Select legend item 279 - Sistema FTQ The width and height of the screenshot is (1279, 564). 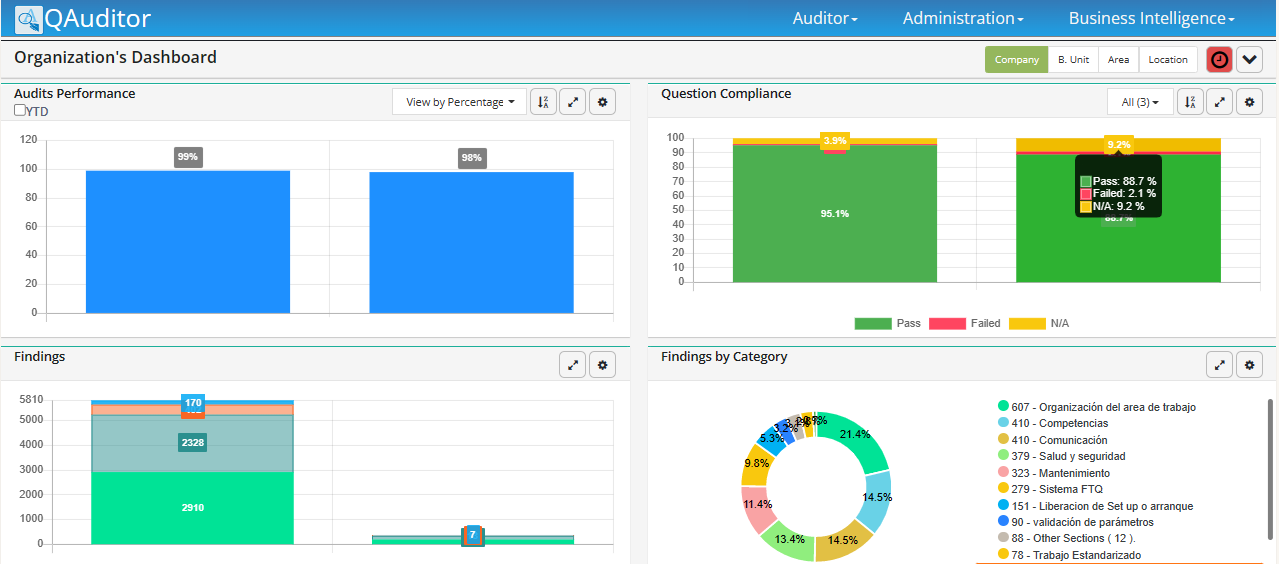tap(1050, 489)
